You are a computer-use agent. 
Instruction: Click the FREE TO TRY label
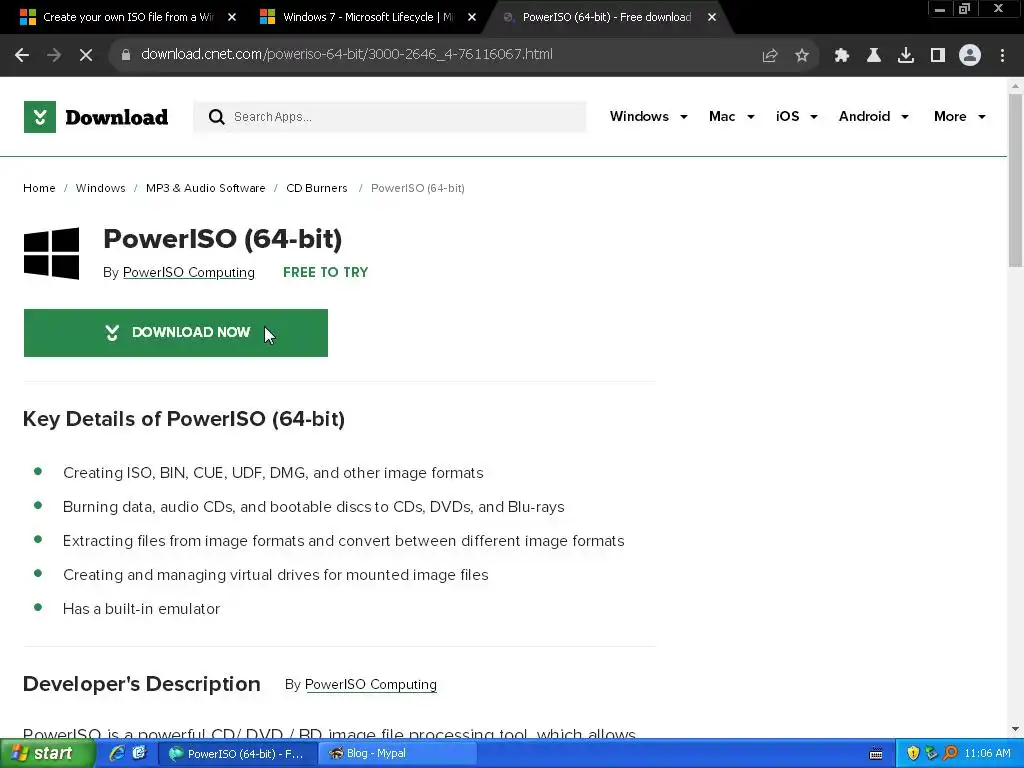click(326, 272)
